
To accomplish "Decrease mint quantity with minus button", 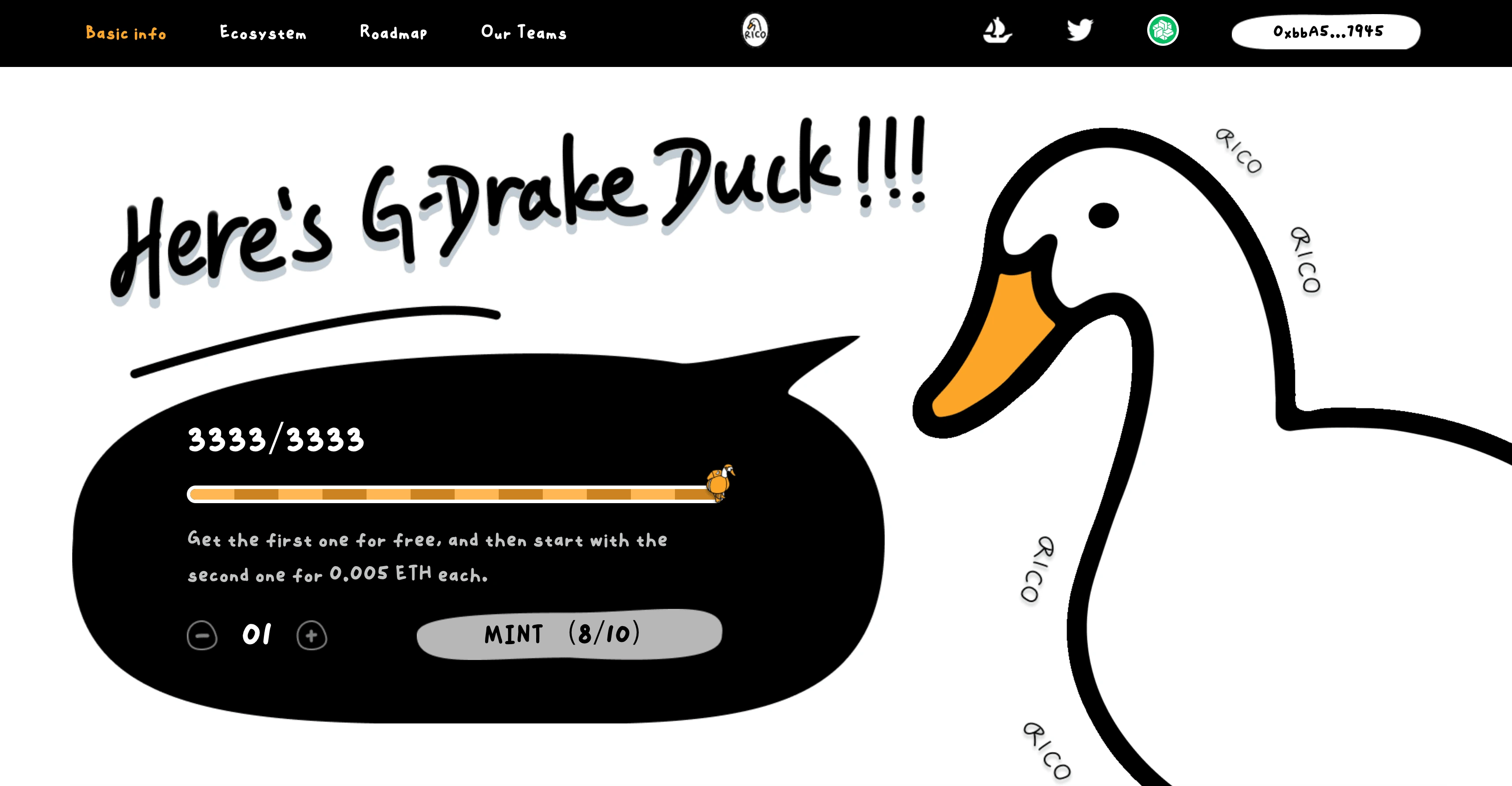I will pos(202,636).
